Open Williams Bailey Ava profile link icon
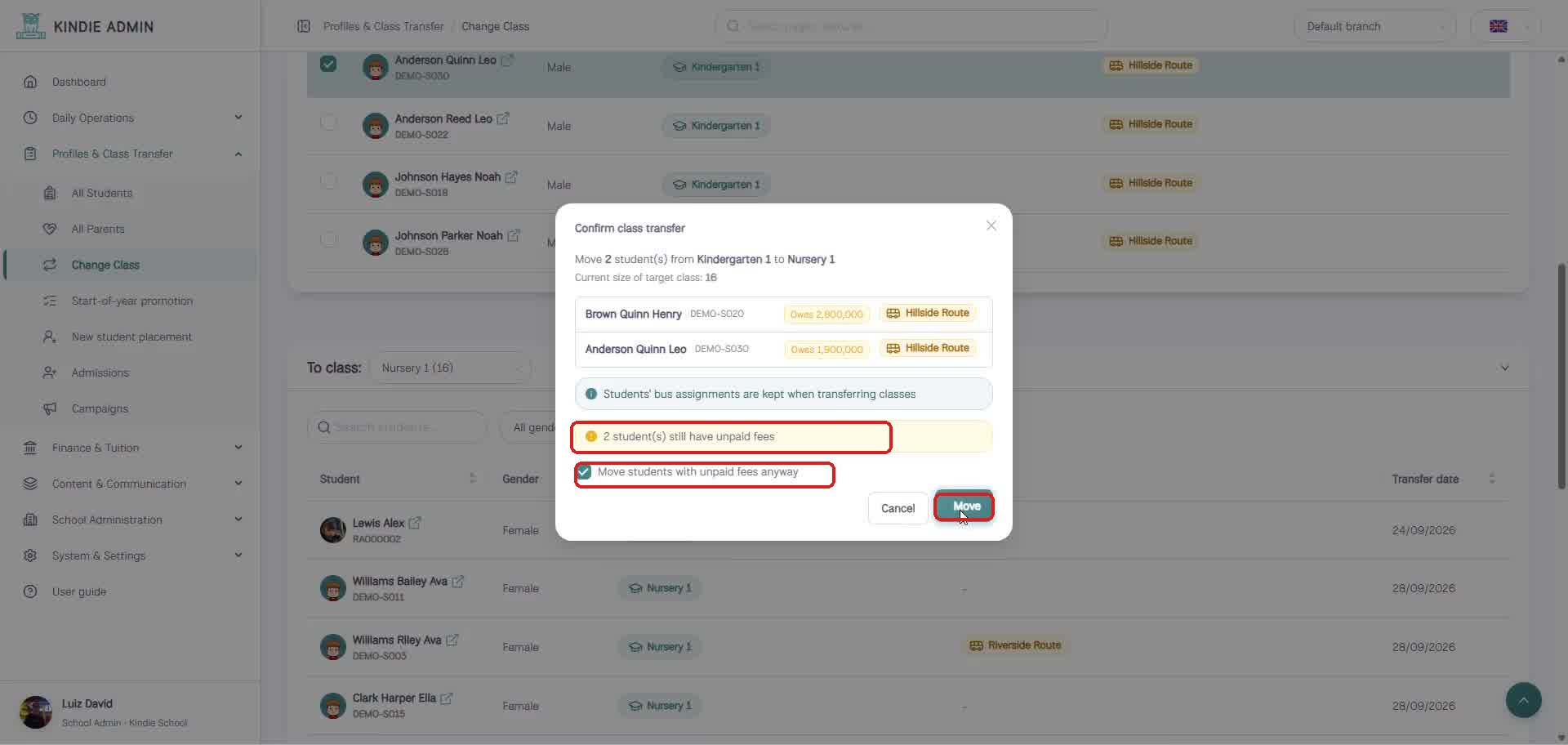This screenshot has height=745, width=1568. click(x=458, y=581)
